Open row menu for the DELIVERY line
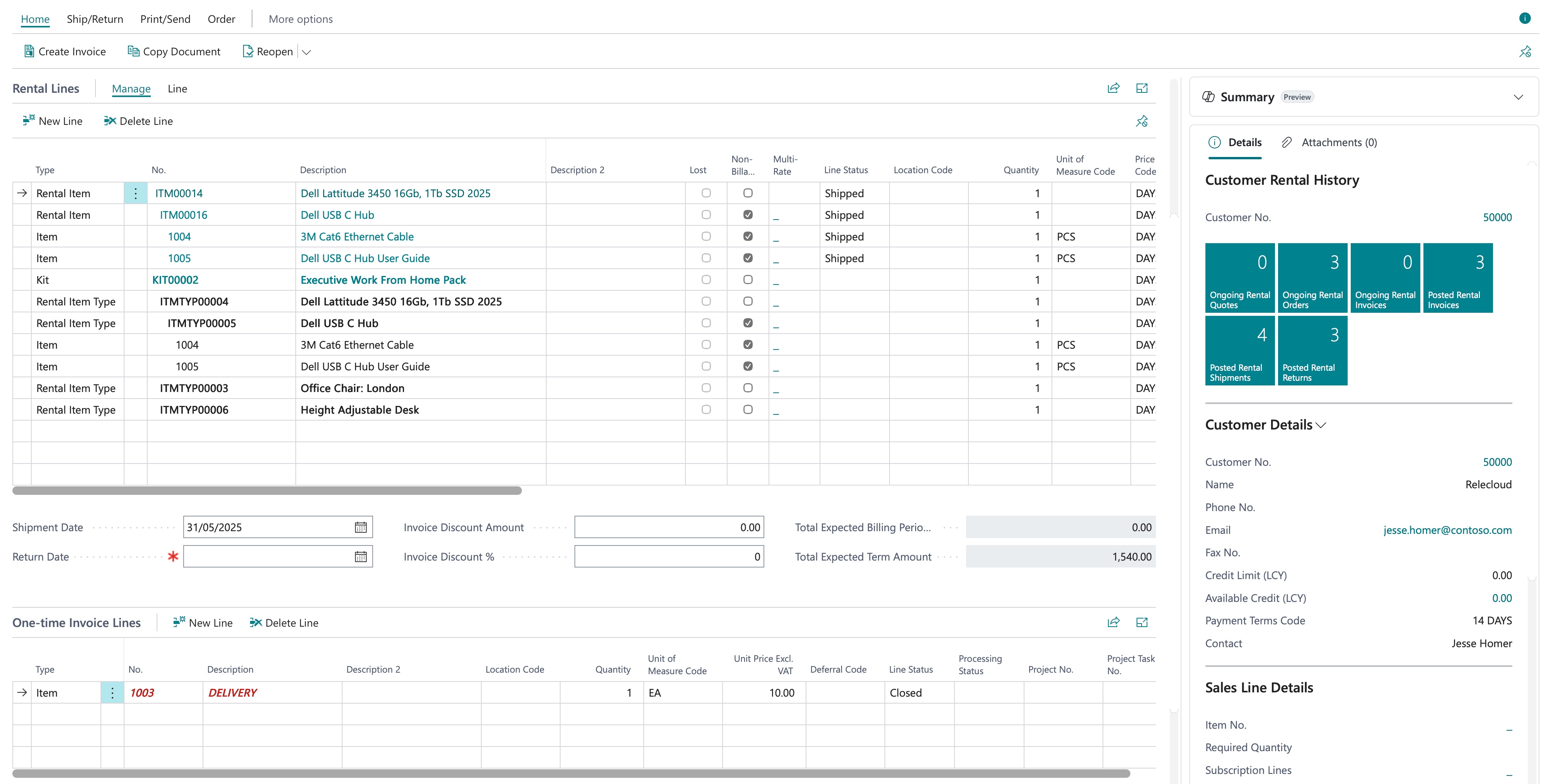This screenshot has width=1551, height=784. pyautogui.click(x=112, y=692)
